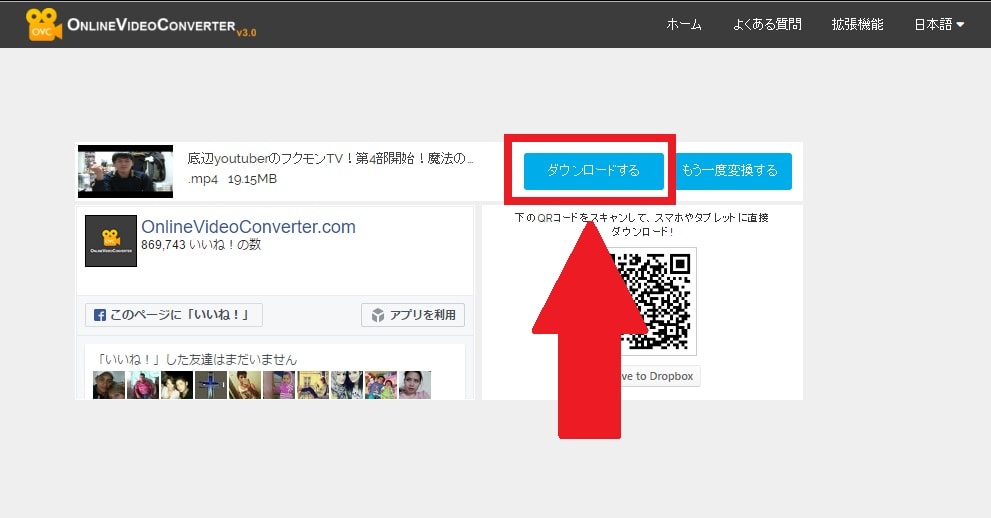
Task: Click the QR code scan instruction text
Action: 641,224
